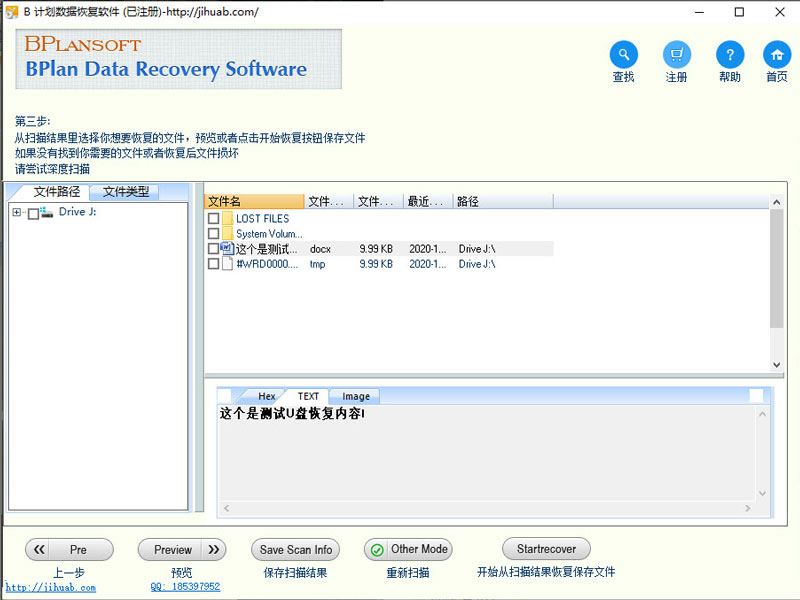Select the LOST FILES row name

[262, 218]
